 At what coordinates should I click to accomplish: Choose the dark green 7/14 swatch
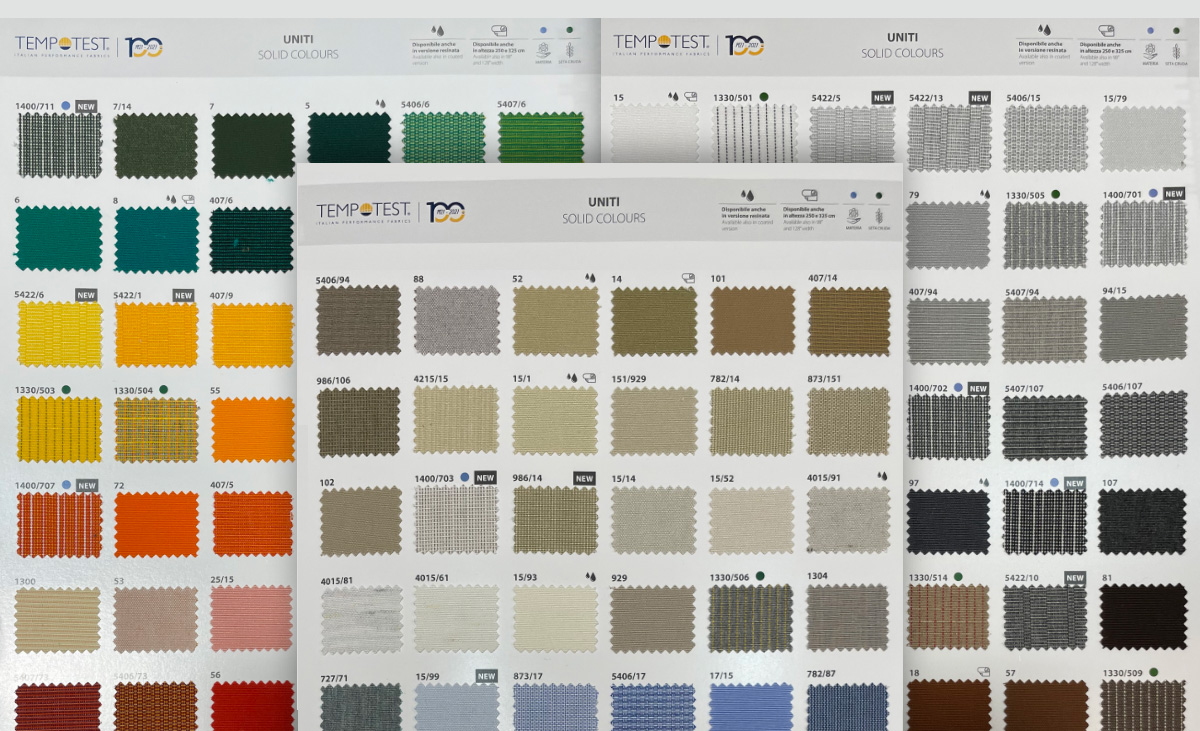coord(156,145)
